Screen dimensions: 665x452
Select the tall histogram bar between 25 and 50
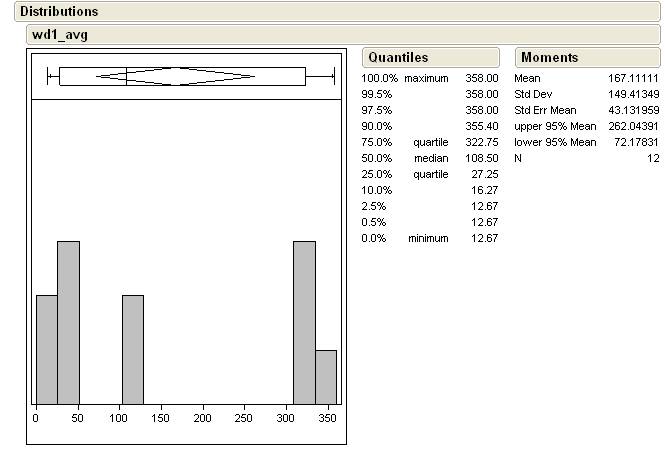[x=68, y=321]
